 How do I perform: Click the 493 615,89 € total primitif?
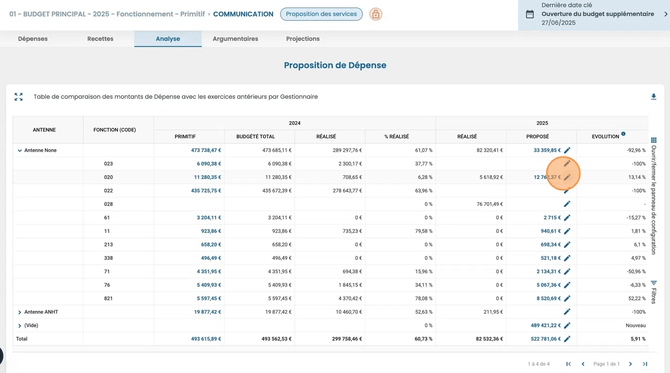click(x=206, y=339)
